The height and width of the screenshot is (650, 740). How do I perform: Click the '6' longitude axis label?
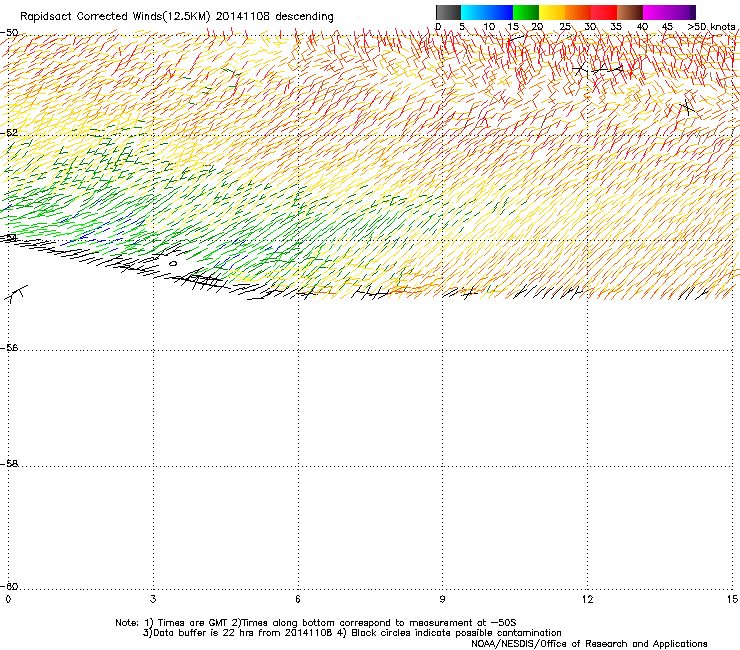click(298, 599)
